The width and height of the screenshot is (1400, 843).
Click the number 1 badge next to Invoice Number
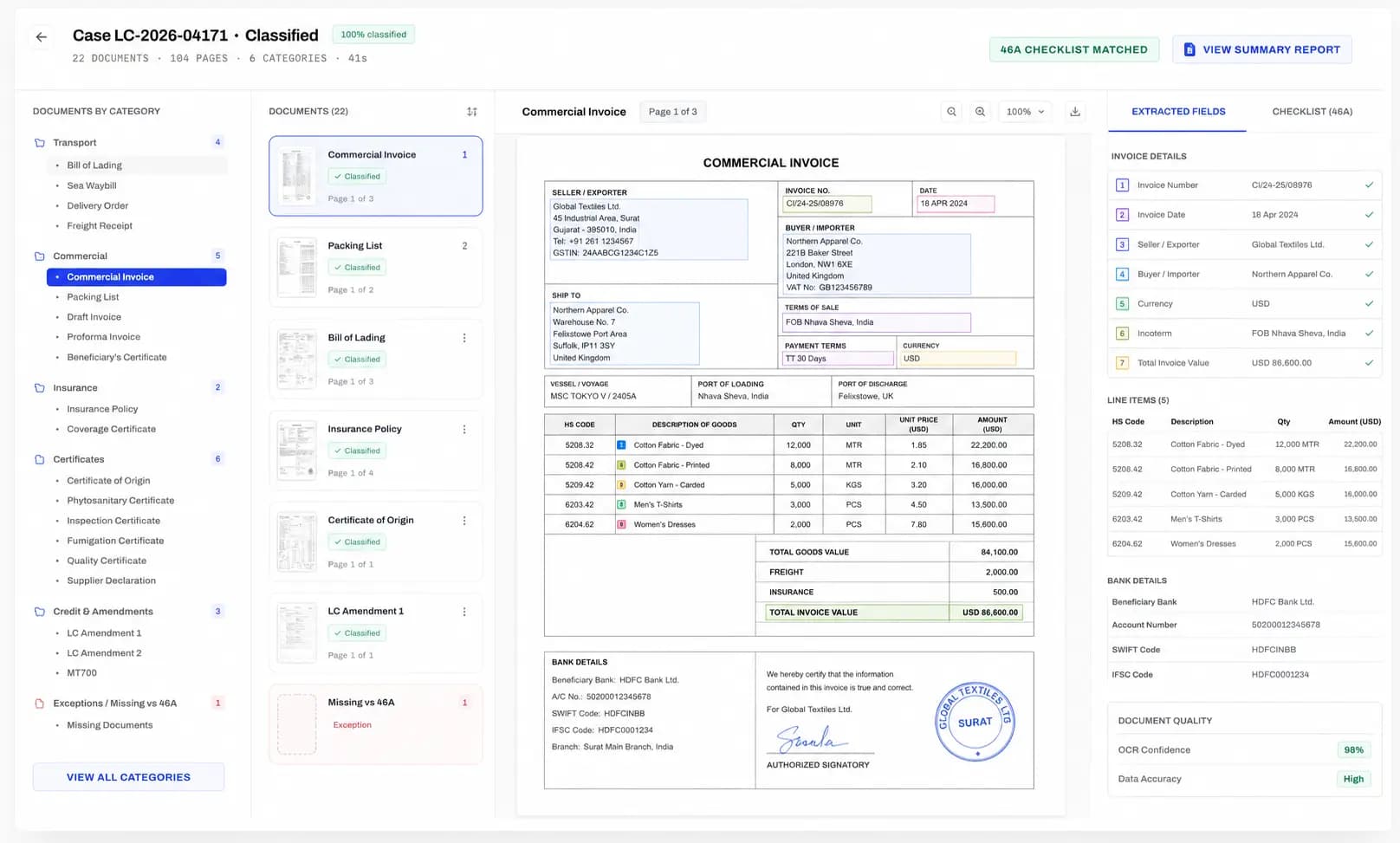click(1122, 185)
